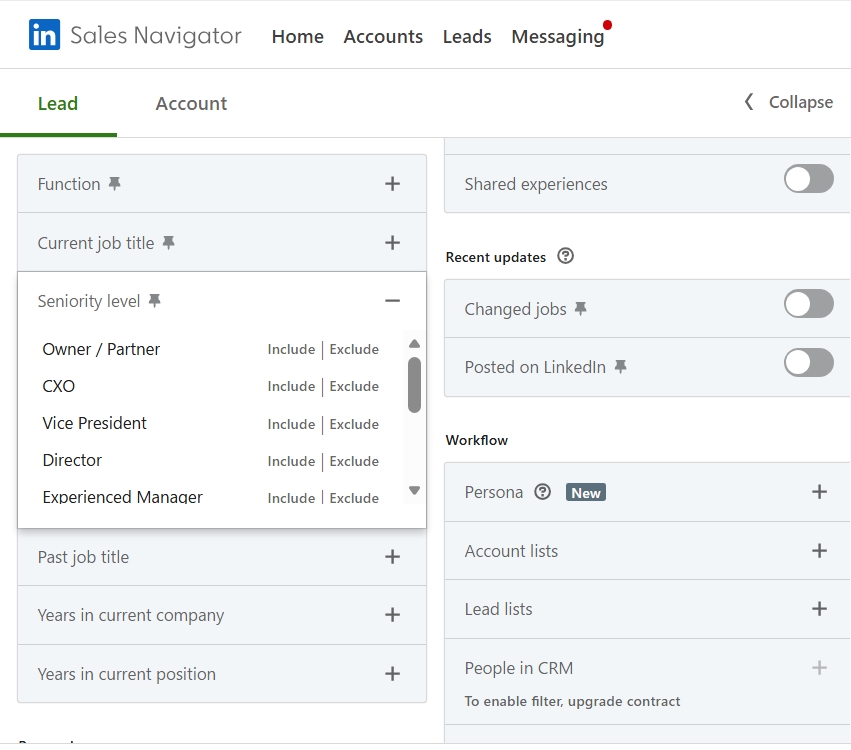Click pin icon next to Changed jobs

pos(580,309)
